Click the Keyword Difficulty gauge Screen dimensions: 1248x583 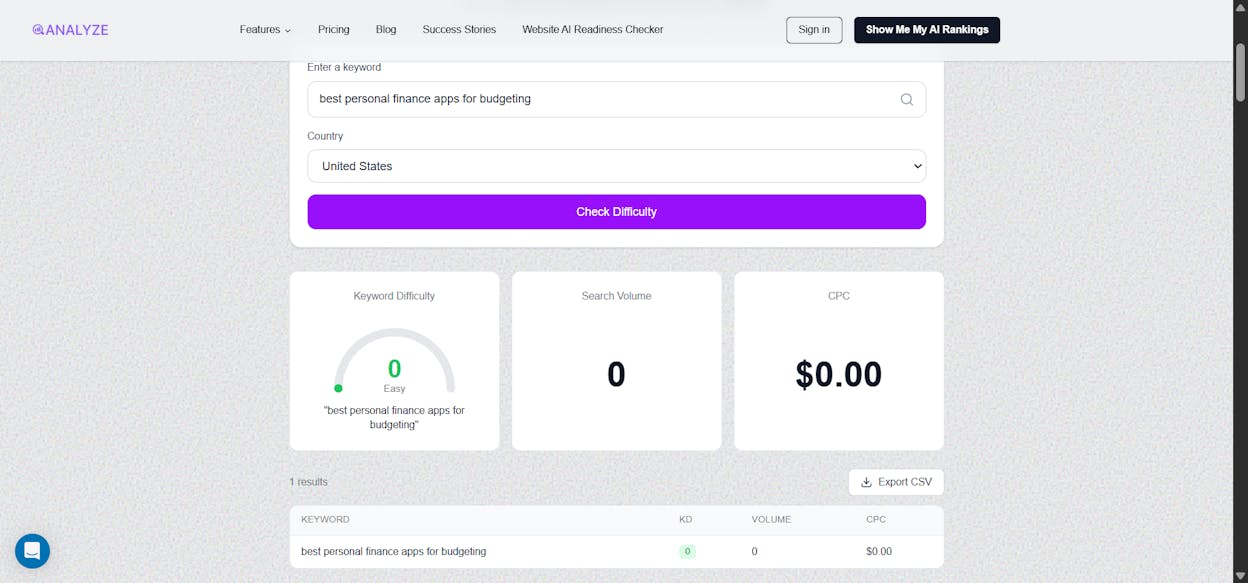click(x=394, y=362)
